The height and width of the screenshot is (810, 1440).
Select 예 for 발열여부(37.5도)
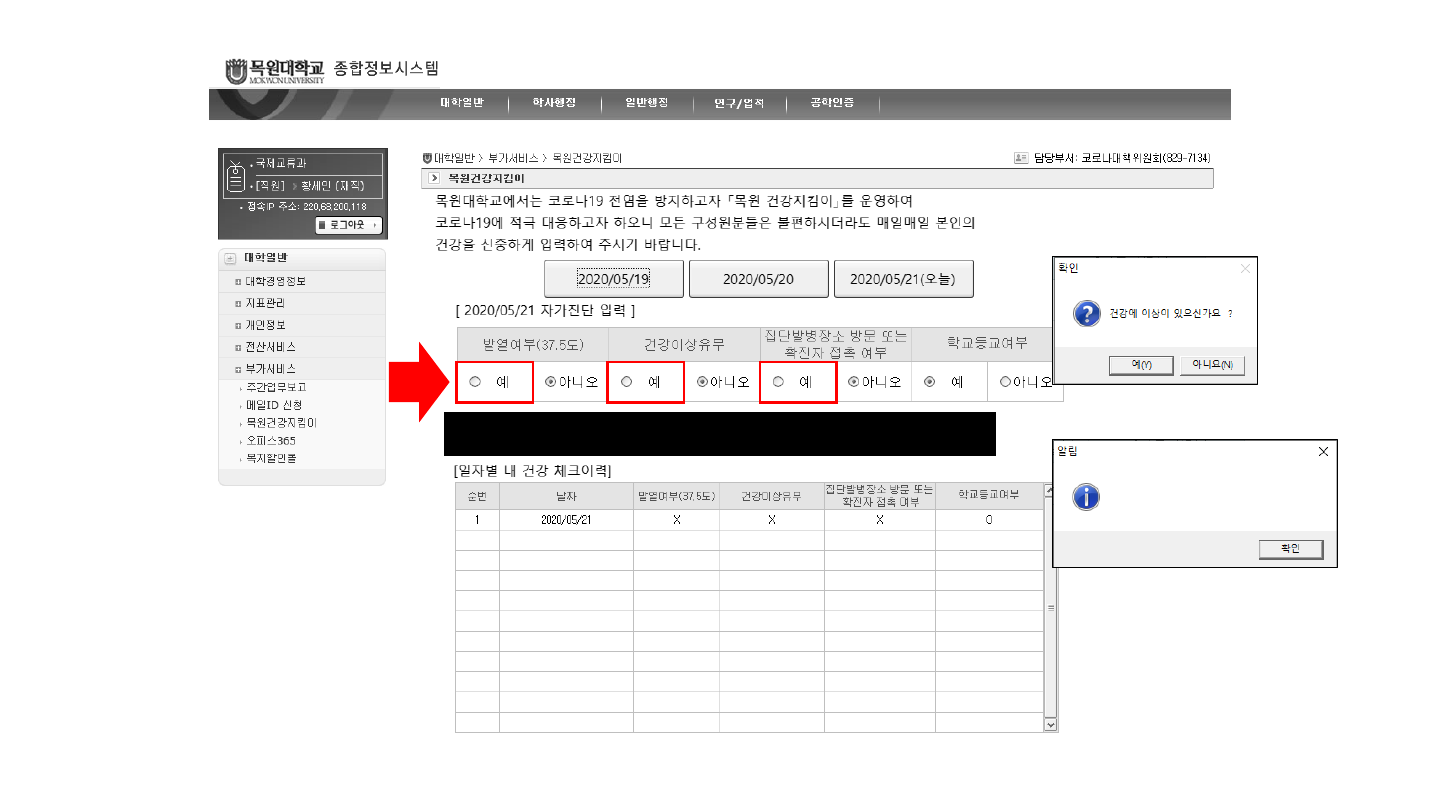coord(475,382)
